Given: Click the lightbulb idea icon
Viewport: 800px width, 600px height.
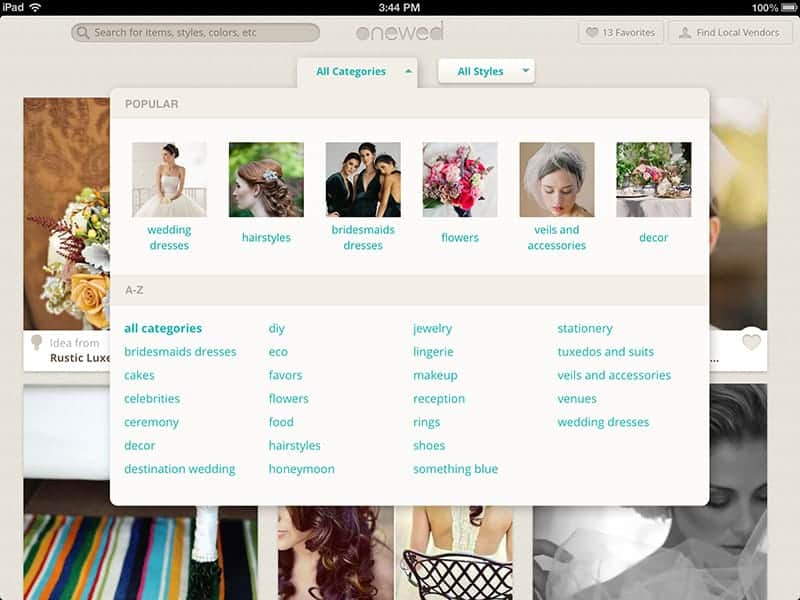Looking at the screenshot, I should pyautogui.click(x=37, y=343).
